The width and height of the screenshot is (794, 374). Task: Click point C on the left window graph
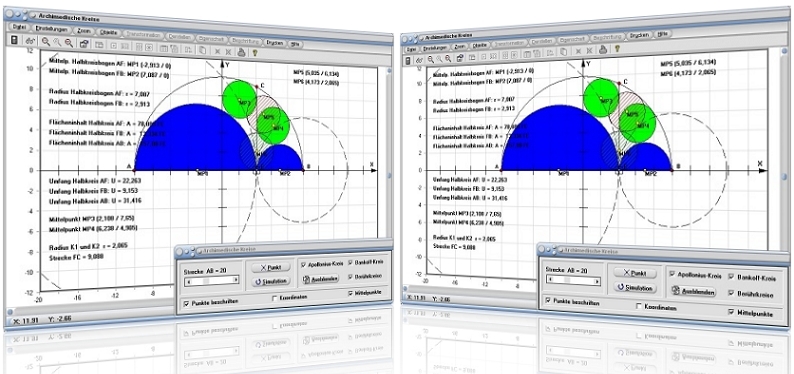257,87
